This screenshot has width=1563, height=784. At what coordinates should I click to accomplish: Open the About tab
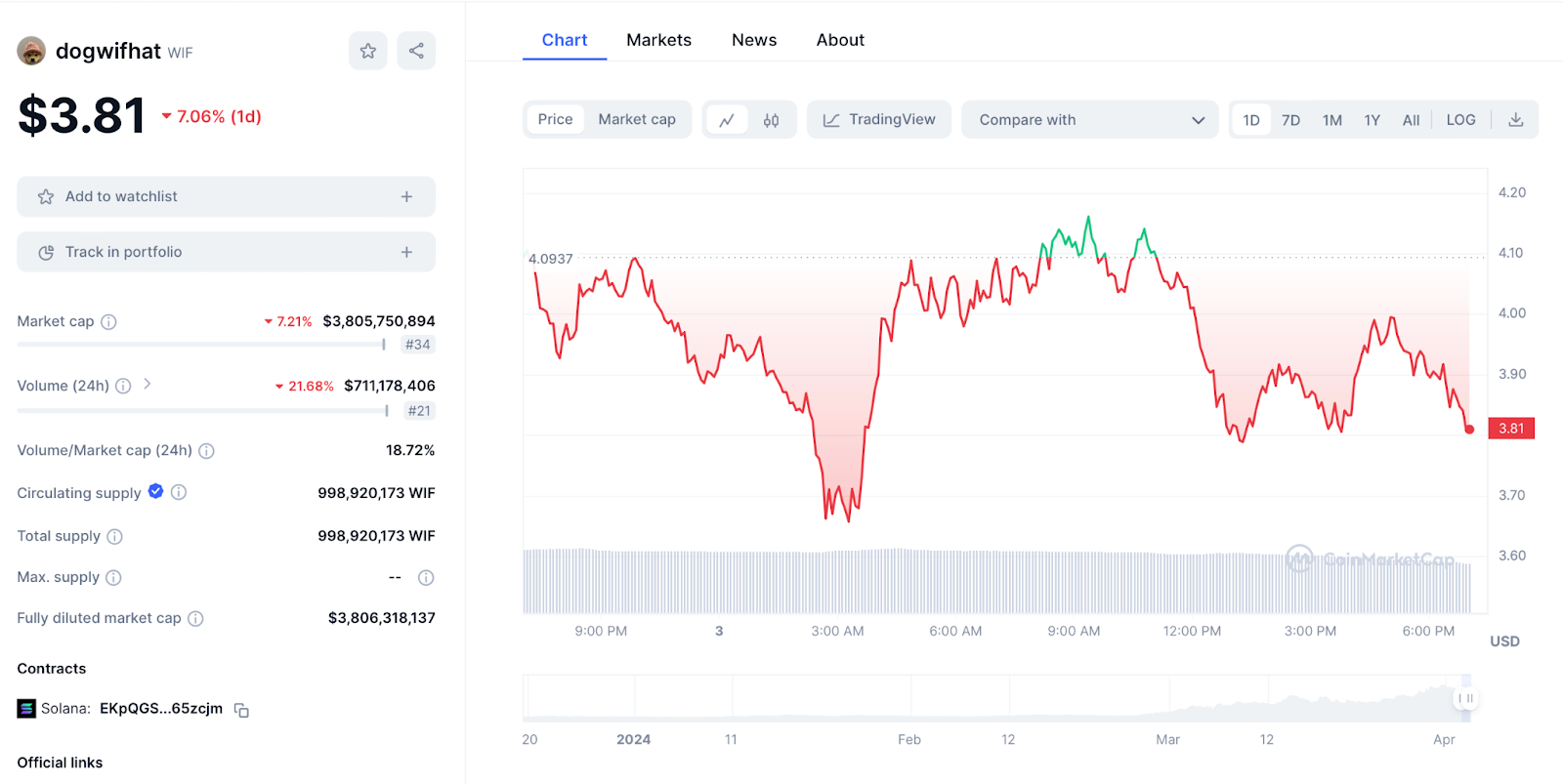pyautogui.click(x=840, y=41)
